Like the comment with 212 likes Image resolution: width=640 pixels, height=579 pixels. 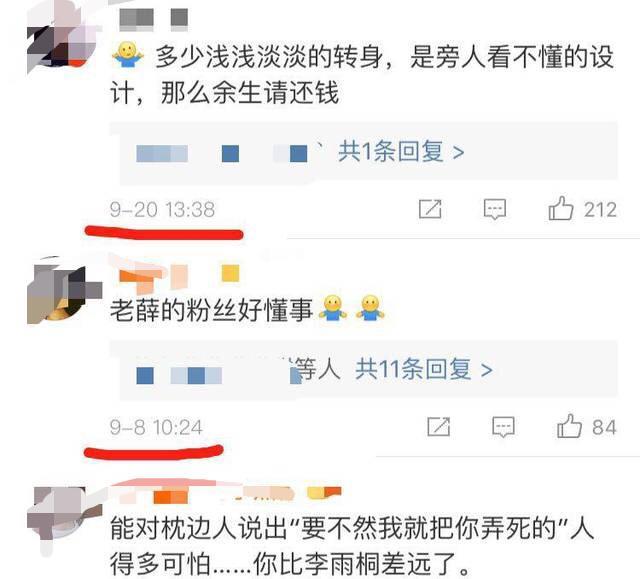[561, 209]
